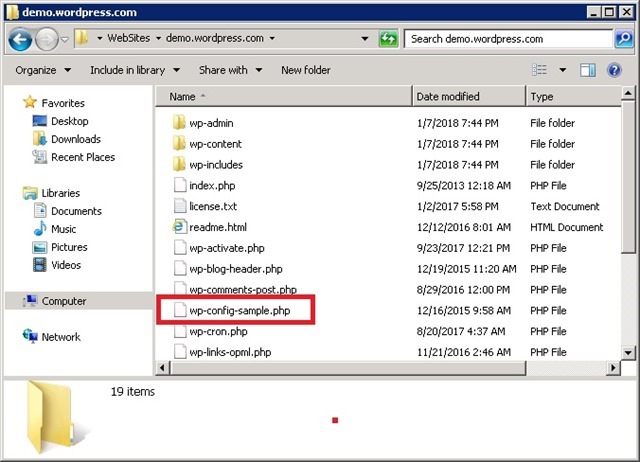The height and width of the screenshot is (462, 640).
Task: Open Downloads in the navigation pane
Action: (x=66, y=139)
